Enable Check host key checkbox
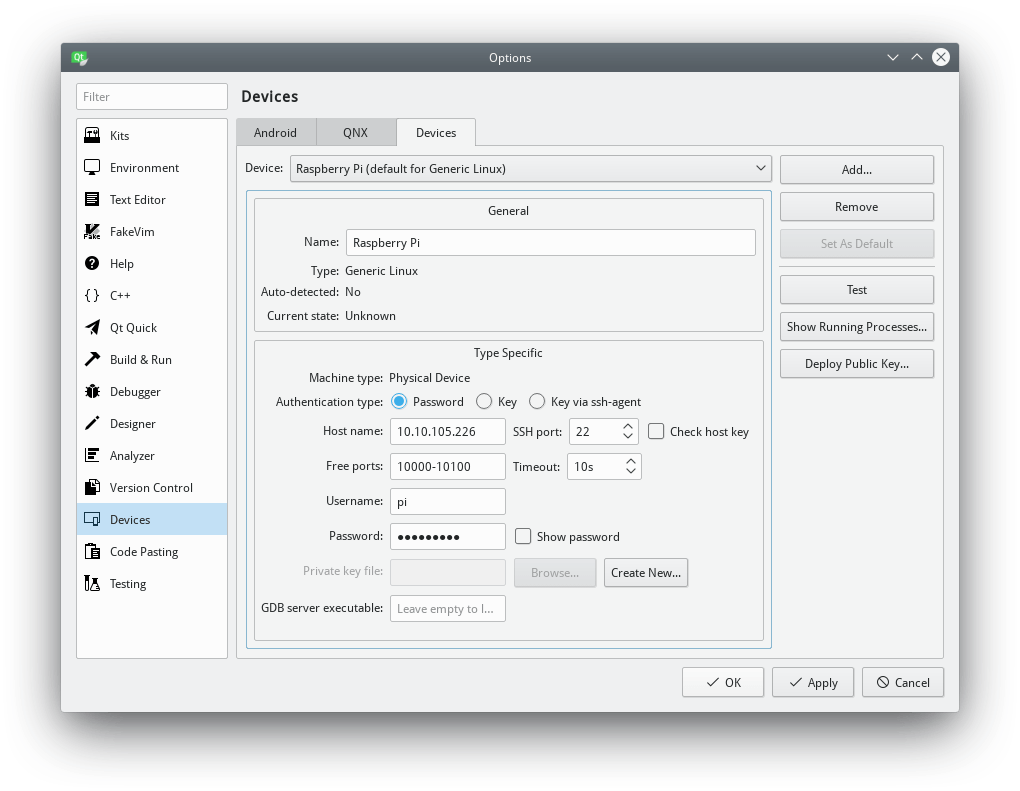The height and width of the screenshot is (791, 1020). [656, 431]
